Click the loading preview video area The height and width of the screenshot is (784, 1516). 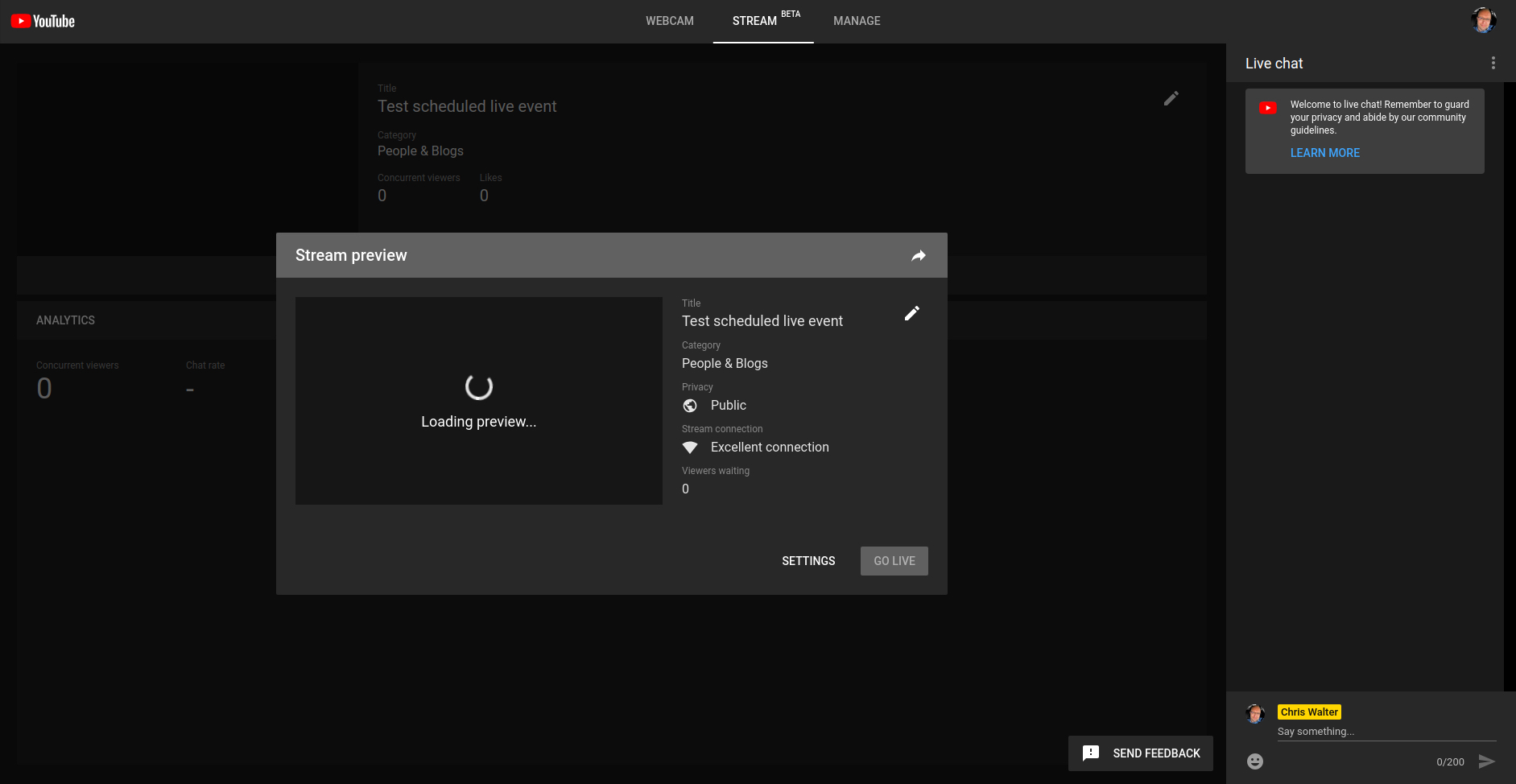click(x=478, y=401)
